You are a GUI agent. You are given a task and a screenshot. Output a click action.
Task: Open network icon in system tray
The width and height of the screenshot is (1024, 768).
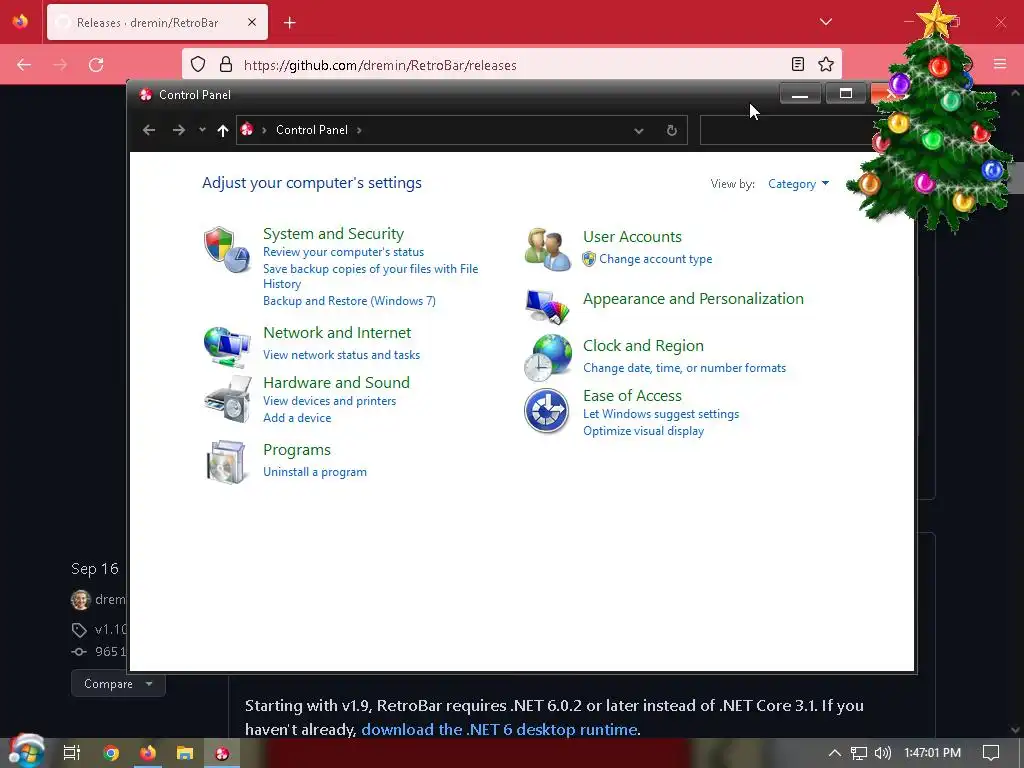[x=859, y=753]
